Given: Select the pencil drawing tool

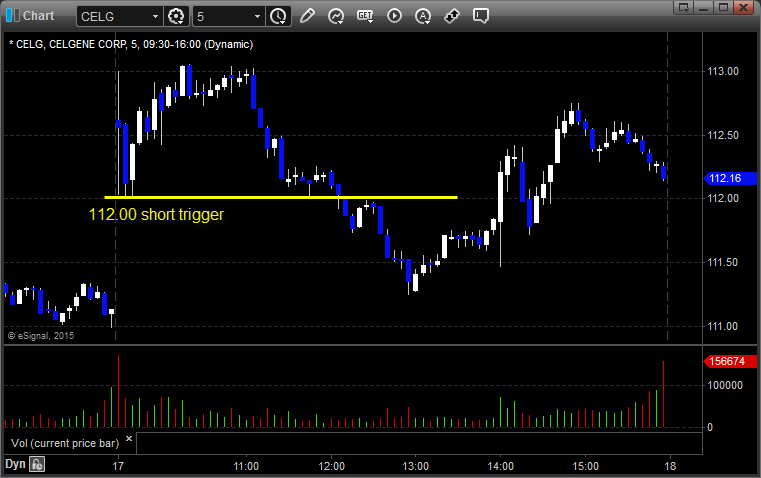Looking at the screenshot, I should (307, 16).
